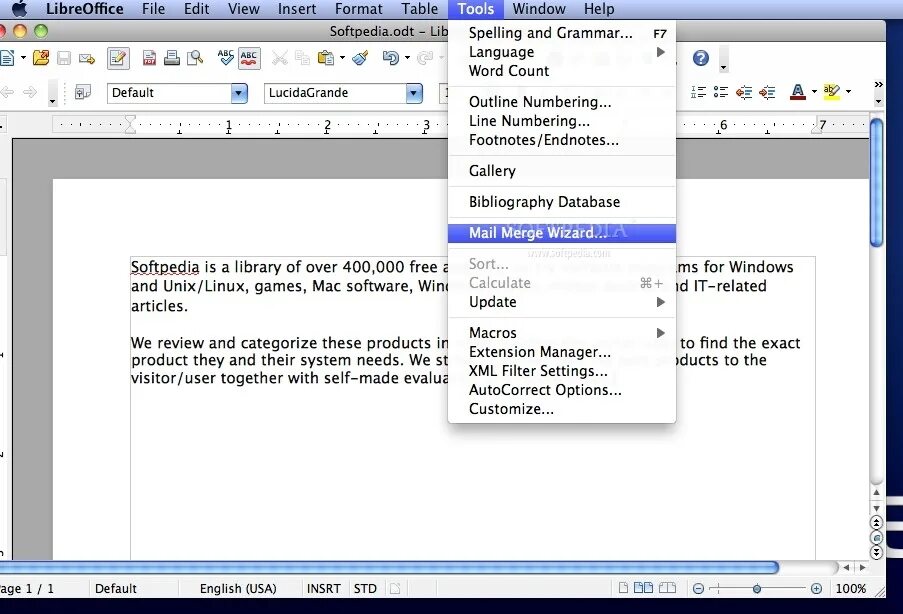Open AutoCorrect Options
Screen dimensions: 903x614
coord(561,390)
